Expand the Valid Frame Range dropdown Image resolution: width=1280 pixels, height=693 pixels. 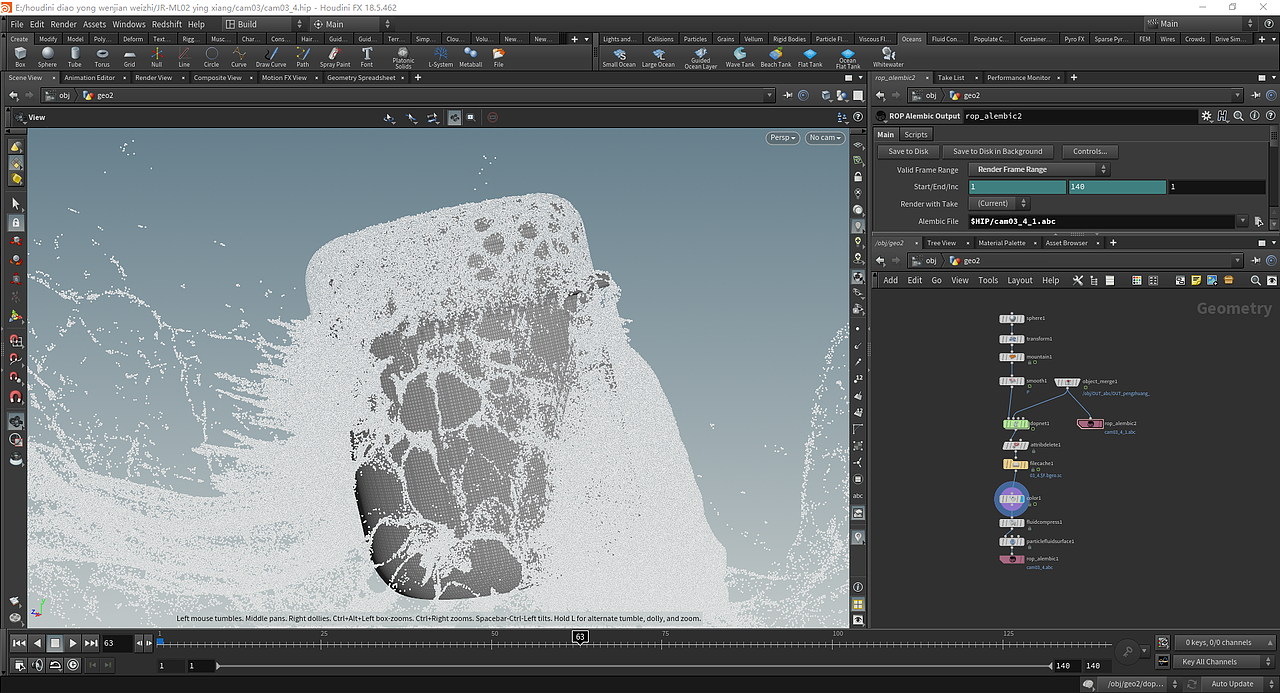point(1039,170)
